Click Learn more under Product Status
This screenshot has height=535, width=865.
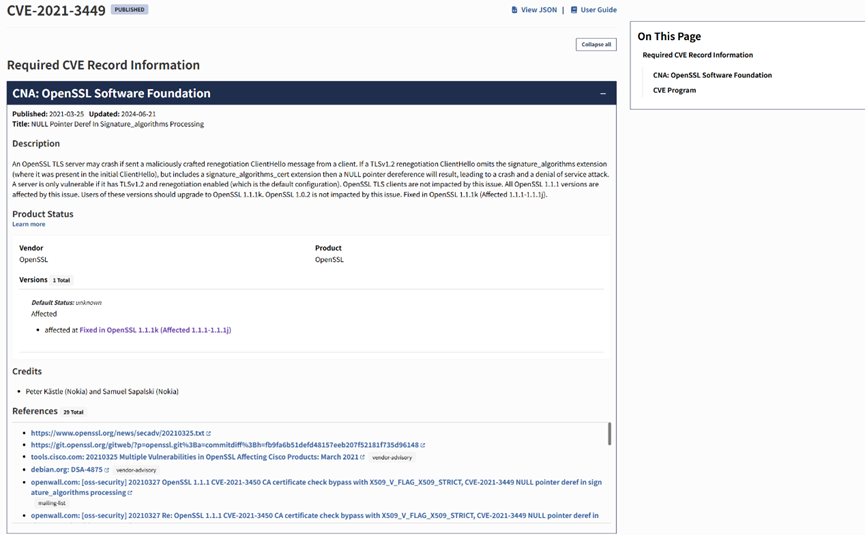29,224
